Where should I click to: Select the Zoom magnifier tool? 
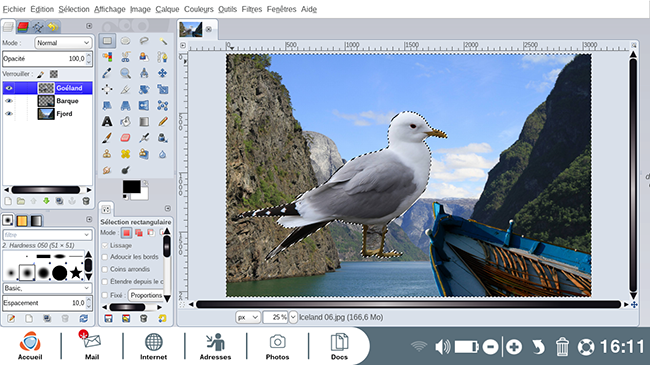126,73
